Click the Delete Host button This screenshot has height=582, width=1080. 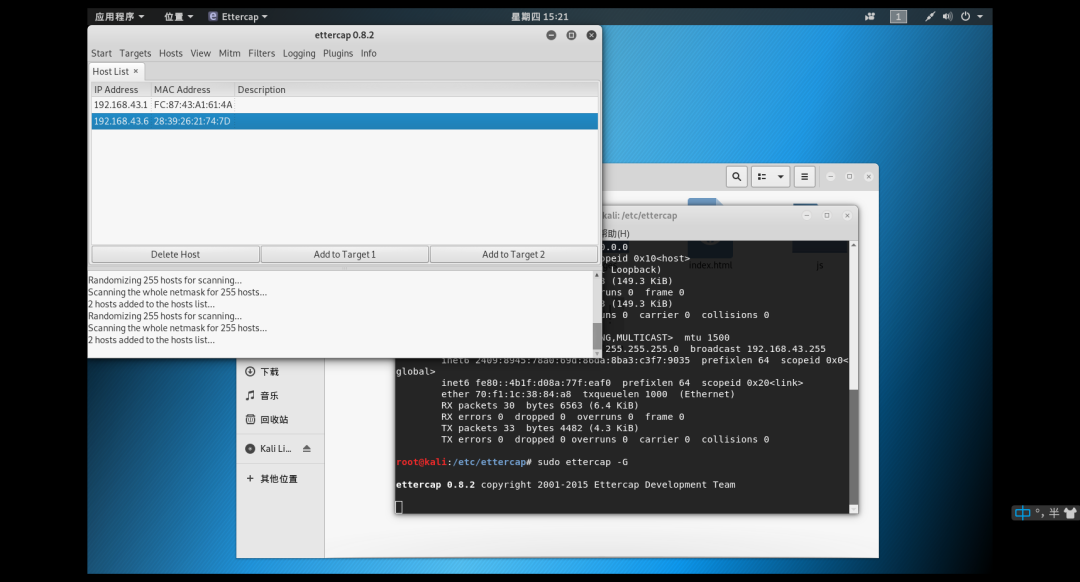click(175, 254)
